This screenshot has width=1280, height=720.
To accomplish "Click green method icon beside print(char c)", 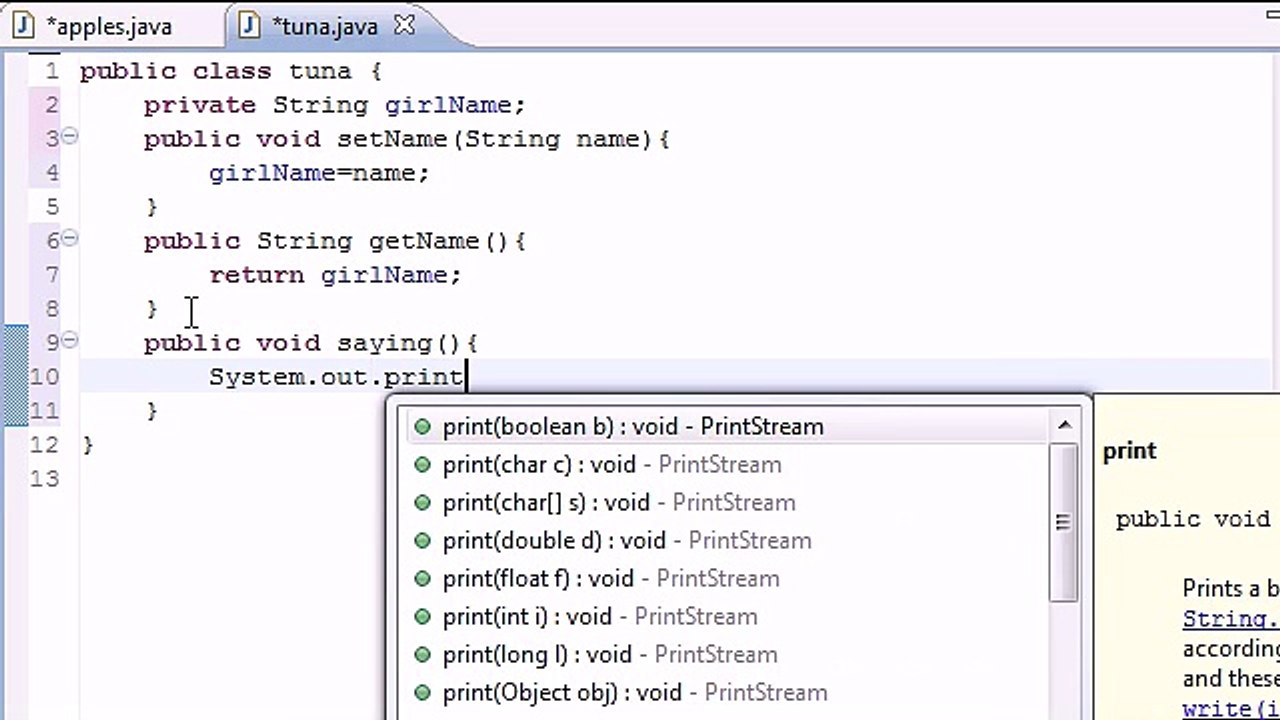I will 422,465.
